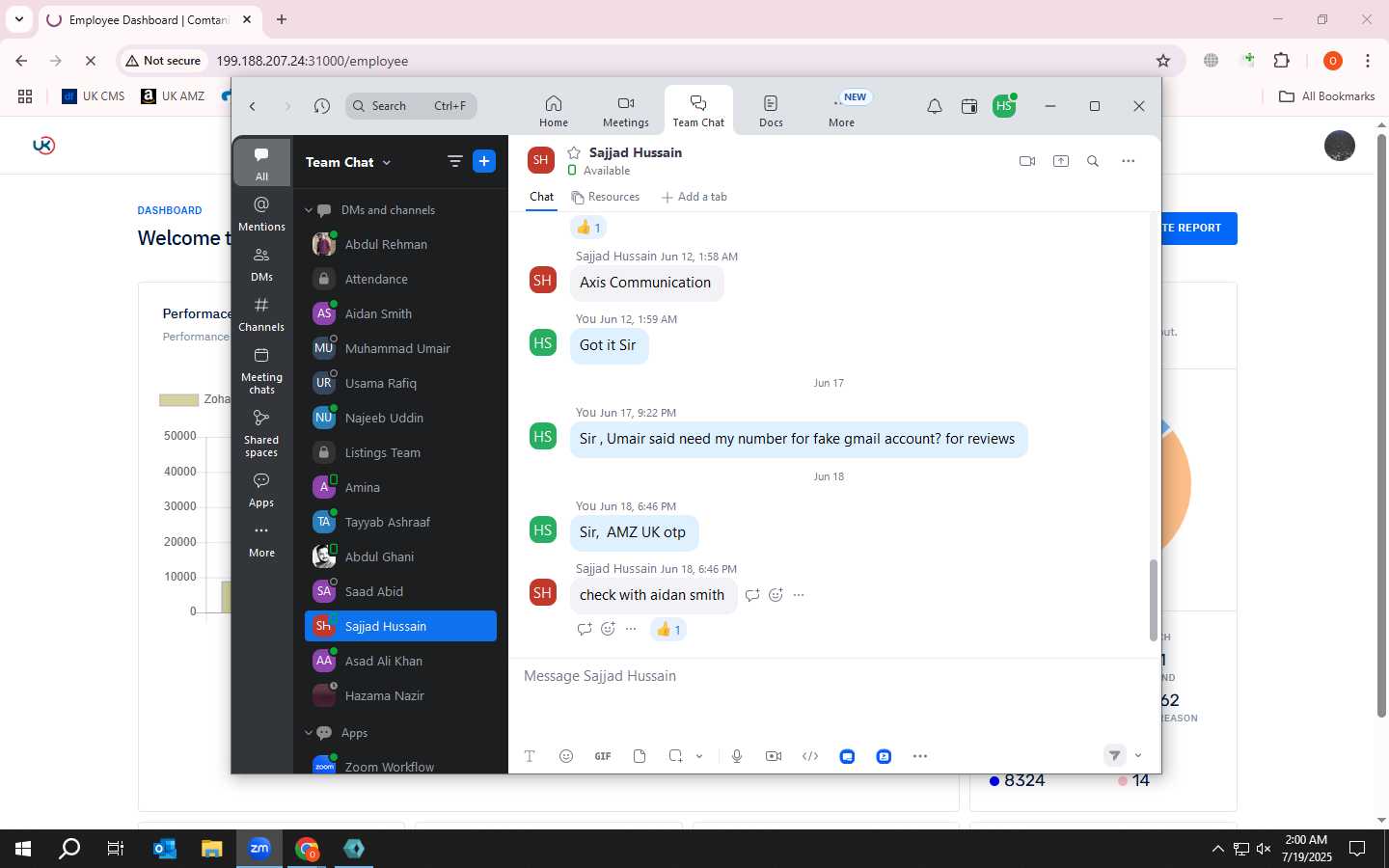Screen dimensions: 1389x868
Task: Click share screen icon in chat header
Action: pyautogui.click(x=1061, y=161)
